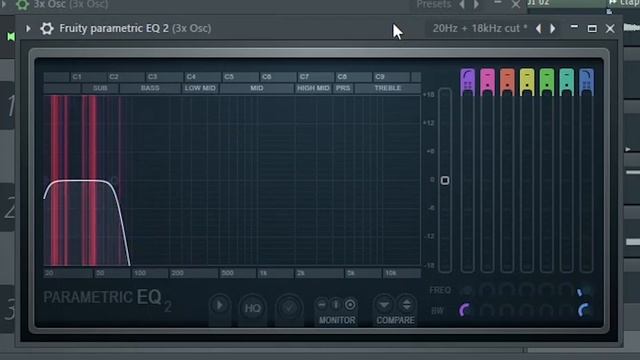The image size is (640, 360).
Task: Click the COMPARE swap arrows button
Action: point(407,304)
